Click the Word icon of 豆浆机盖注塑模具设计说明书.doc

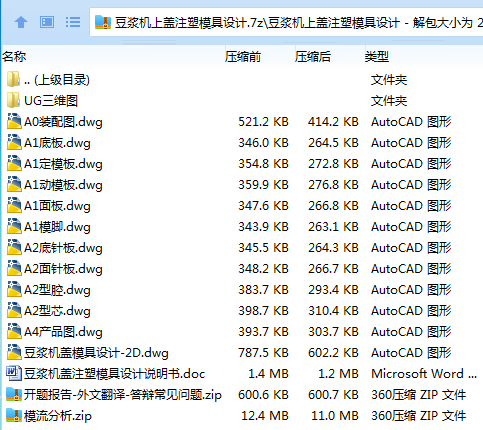click(x=14, y=373)
